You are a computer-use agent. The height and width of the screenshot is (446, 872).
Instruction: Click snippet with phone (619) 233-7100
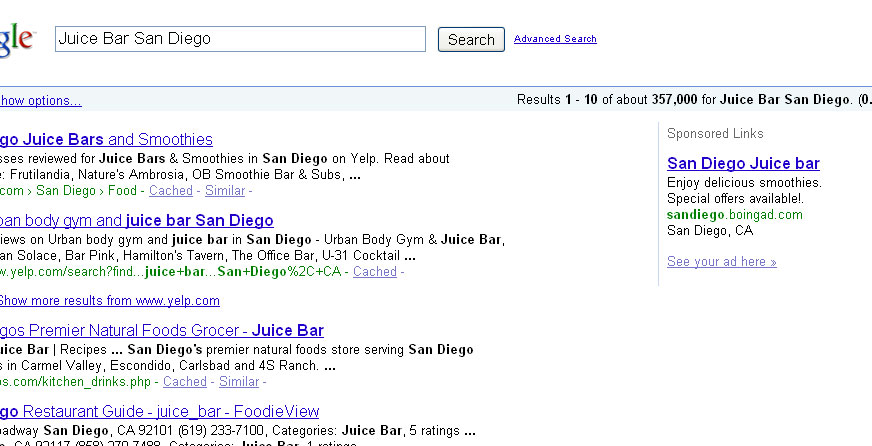click(238, 431)
